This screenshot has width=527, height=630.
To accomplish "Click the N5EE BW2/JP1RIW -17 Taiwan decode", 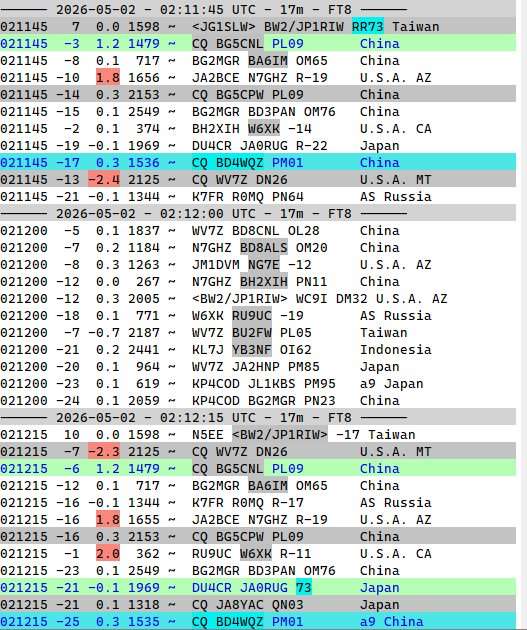I will [258, 435].
